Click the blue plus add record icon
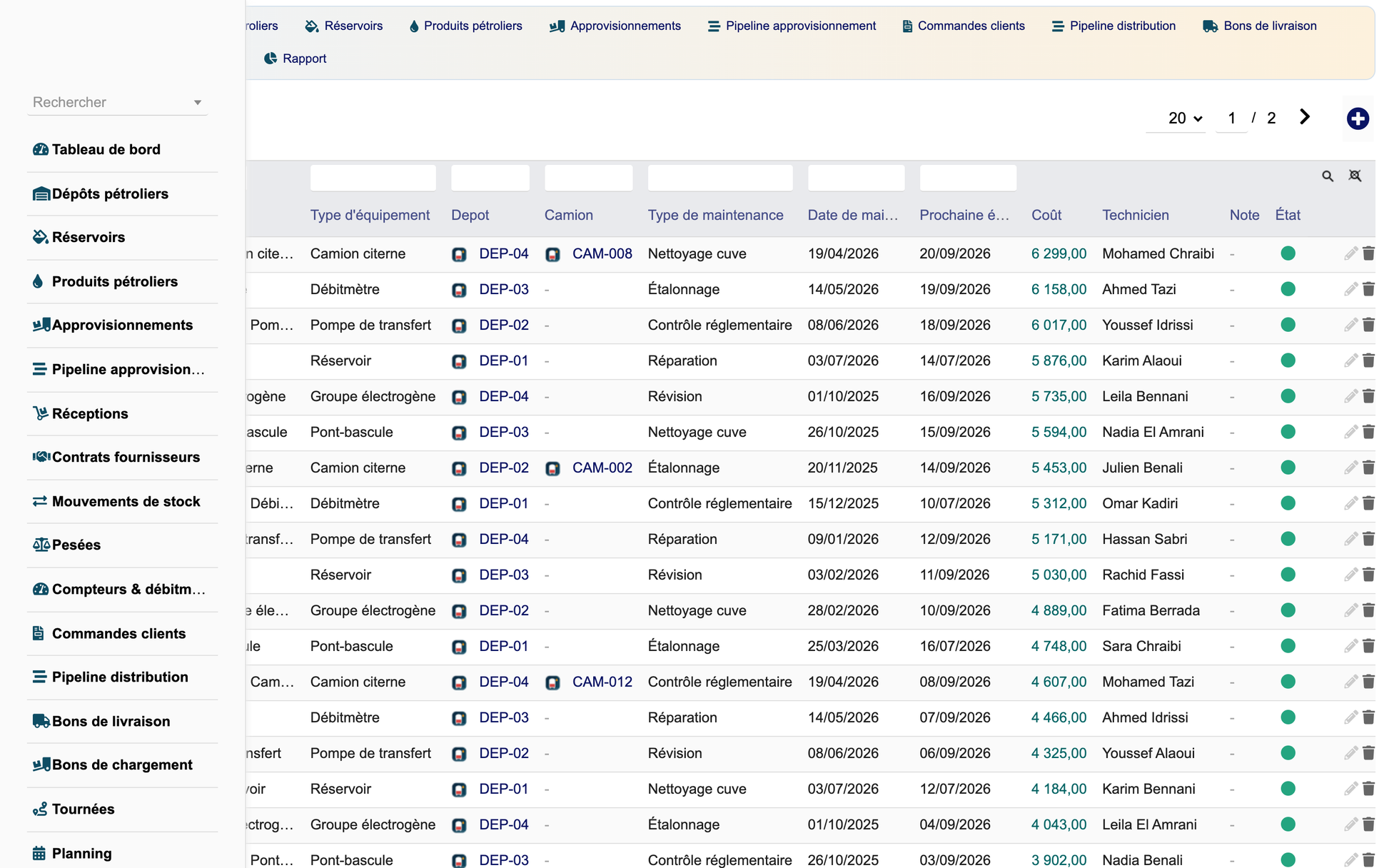Image resolution: width=1389 pixels, height=868 pixels. tap(1358, 118)
